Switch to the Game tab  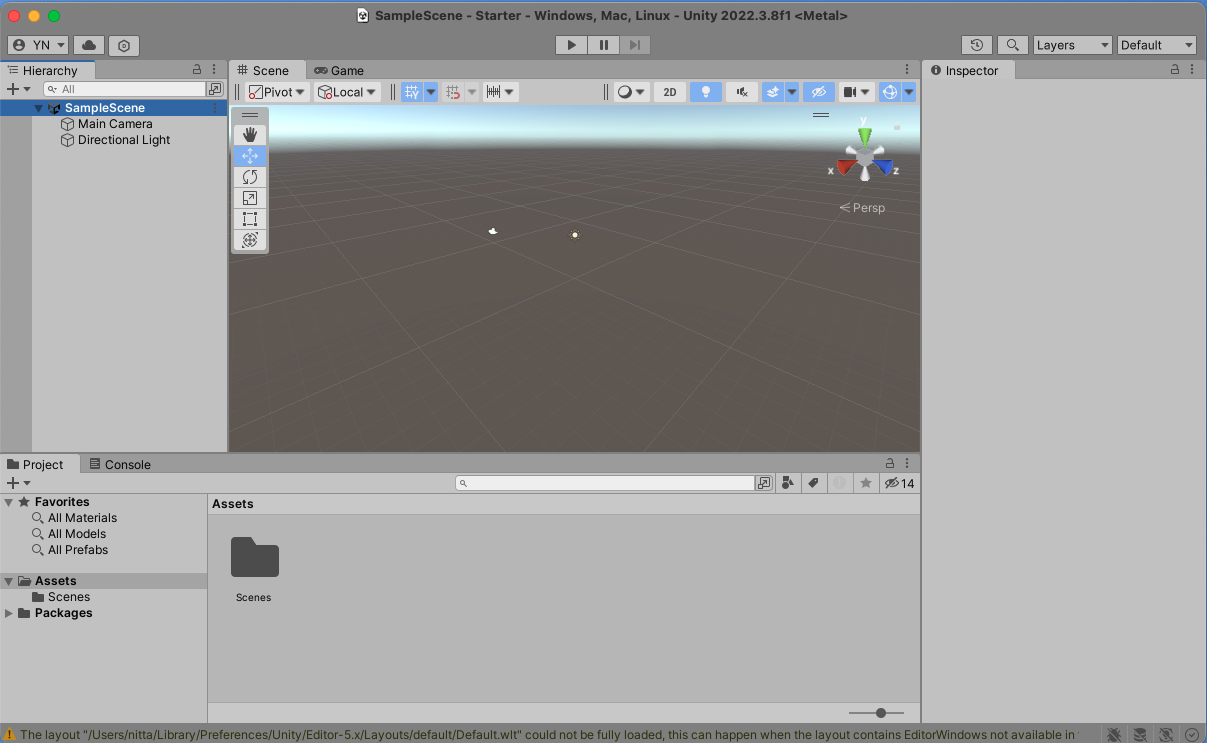coord(339,70)
